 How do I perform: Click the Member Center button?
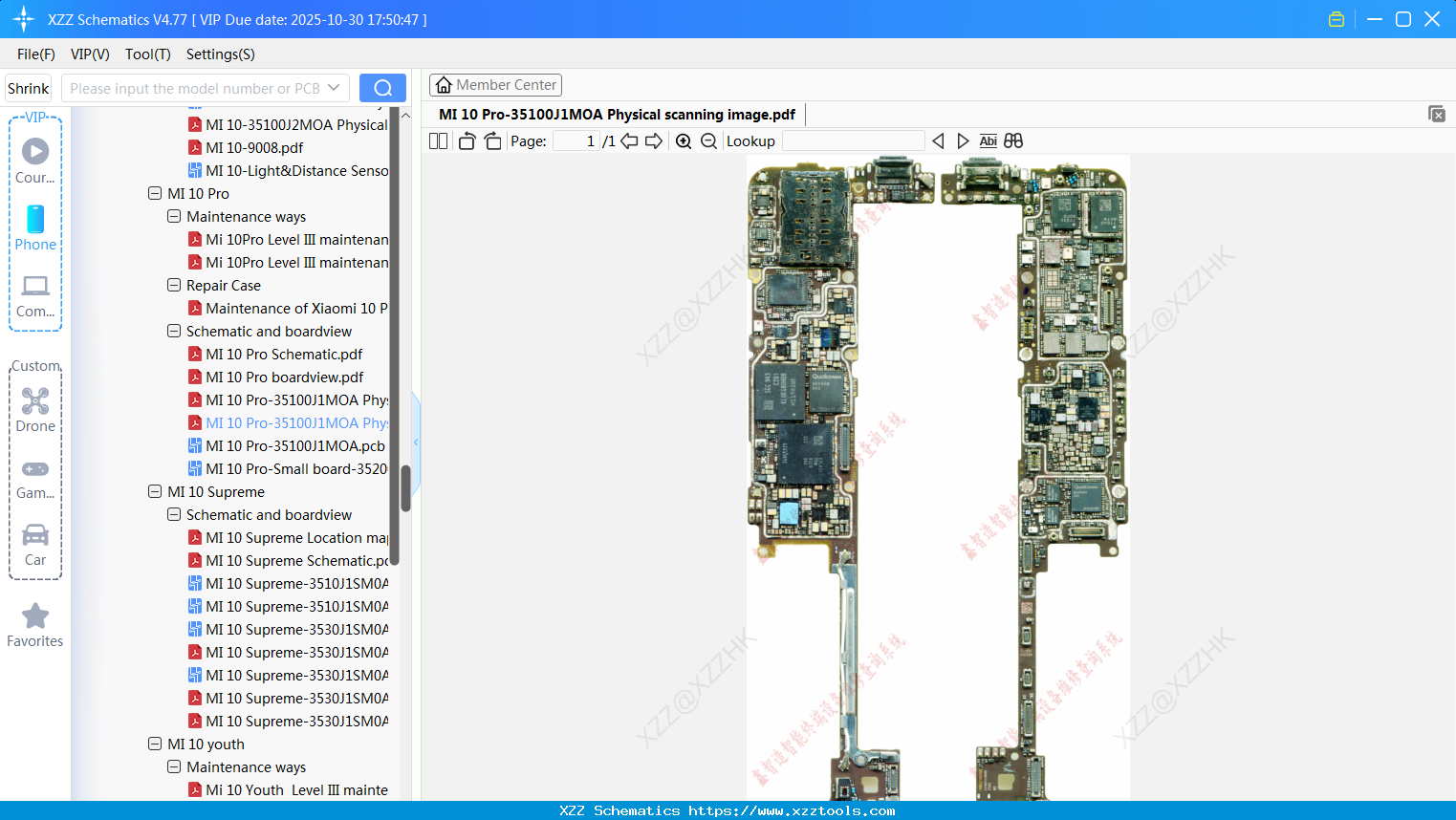point(495,84)
